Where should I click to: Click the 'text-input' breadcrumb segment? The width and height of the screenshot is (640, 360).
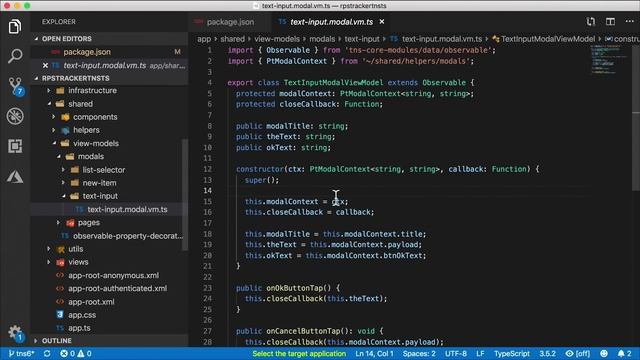(x=362, y=39)
